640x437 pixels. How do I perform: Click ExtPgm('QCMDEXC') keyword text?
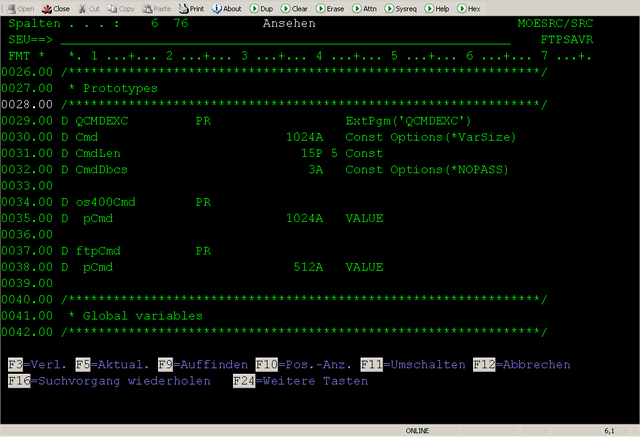point(409,121)
